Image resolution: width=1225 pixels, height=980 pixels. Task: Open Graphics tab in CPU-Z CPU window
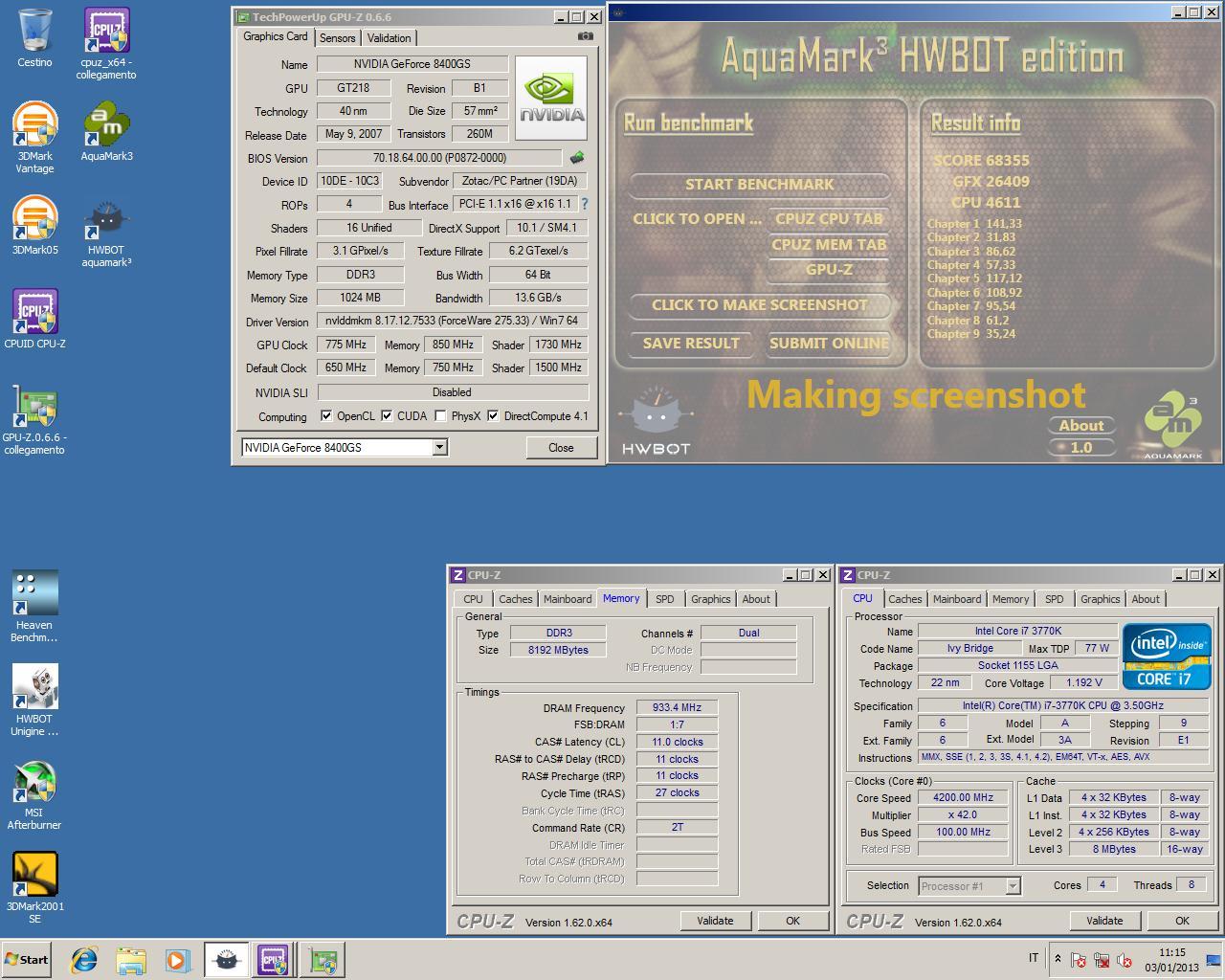tap(1100, 599)
